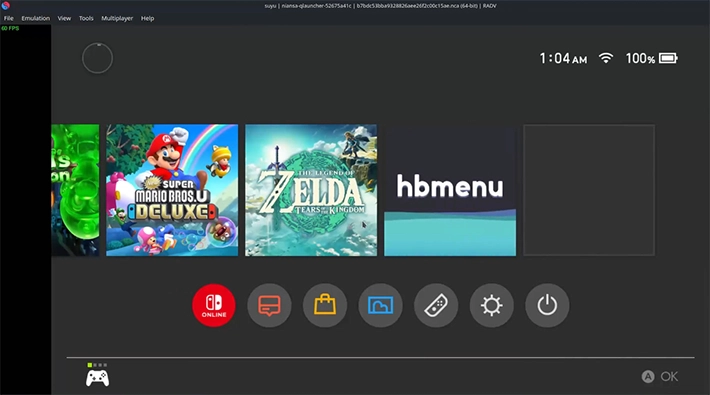The image size is (710, 395).
Task: Open the Emulation menu
Action: pos(35,18)
